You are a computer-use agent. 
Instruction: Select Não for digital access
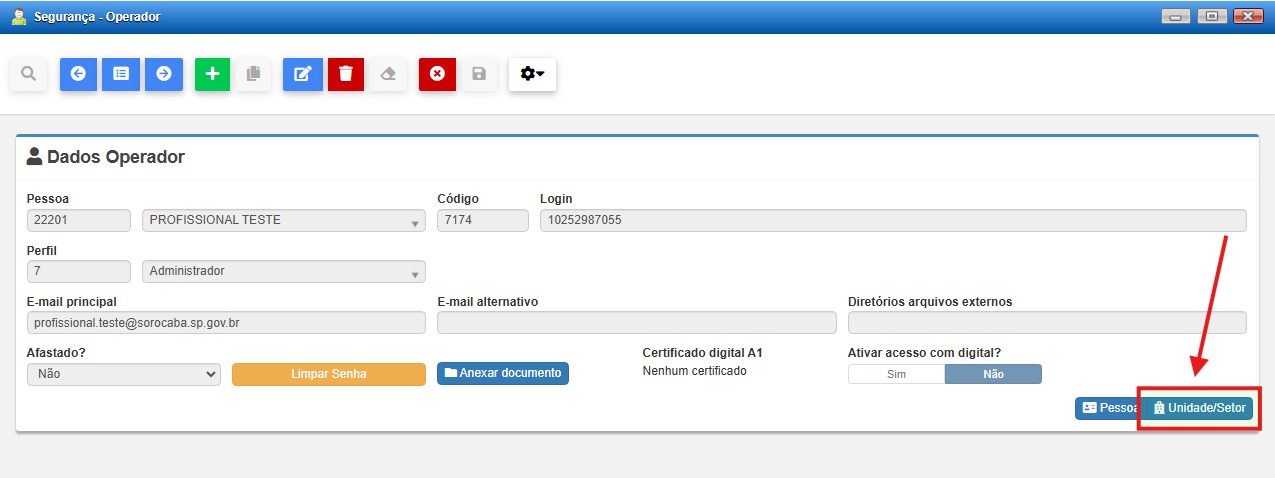(x=993, y=374)
